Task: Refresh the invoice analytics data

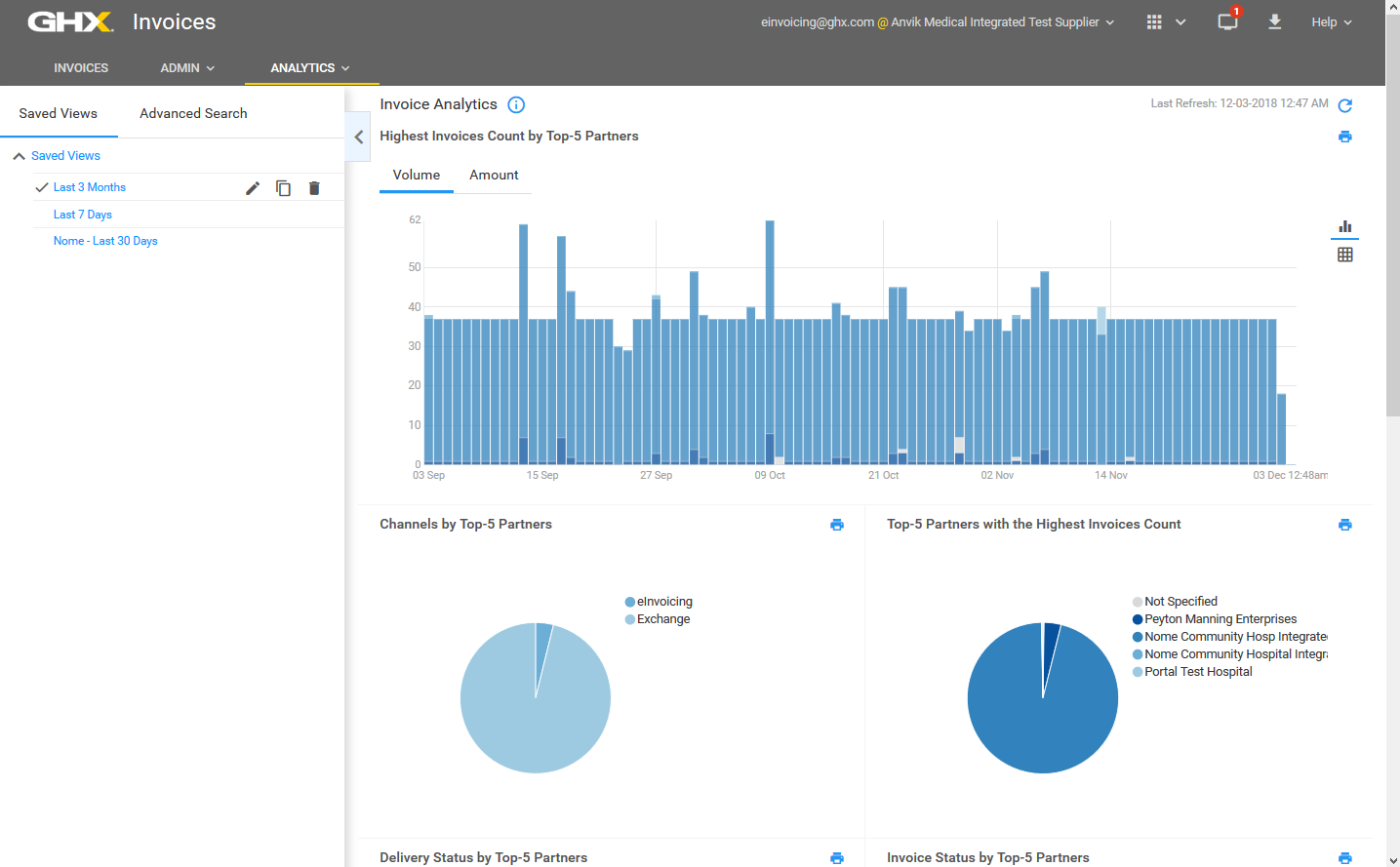Action: coord(1344,105)
